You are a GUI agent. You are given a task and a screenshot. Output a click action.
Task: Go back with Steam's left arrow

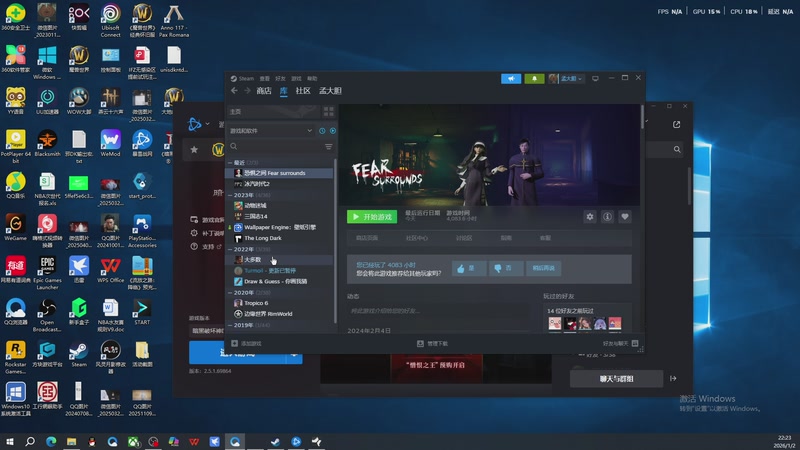pyautogui.click(x=234, y=91)
